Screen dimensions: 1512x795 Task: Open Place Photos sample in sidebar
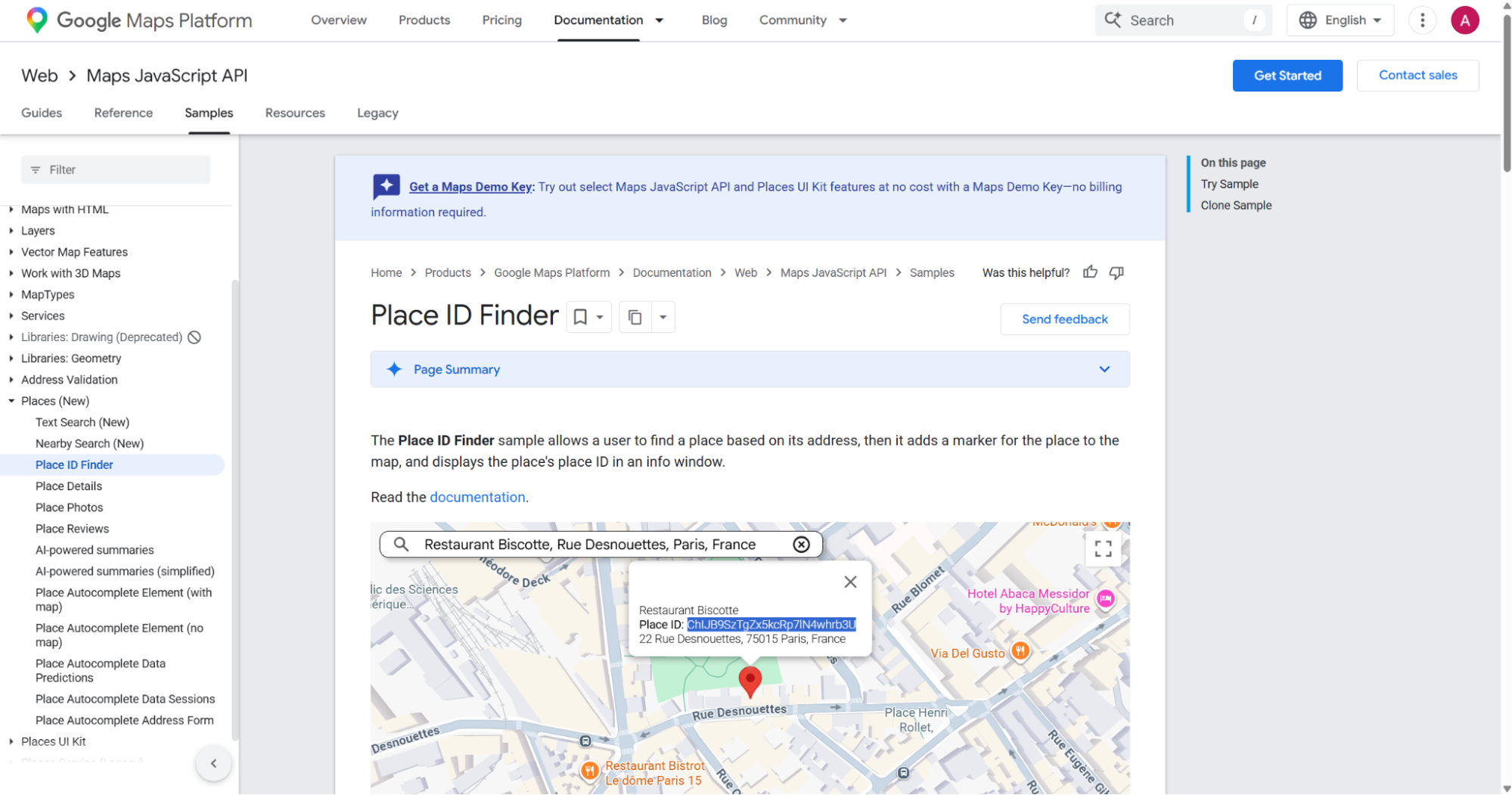click(70, 508)
